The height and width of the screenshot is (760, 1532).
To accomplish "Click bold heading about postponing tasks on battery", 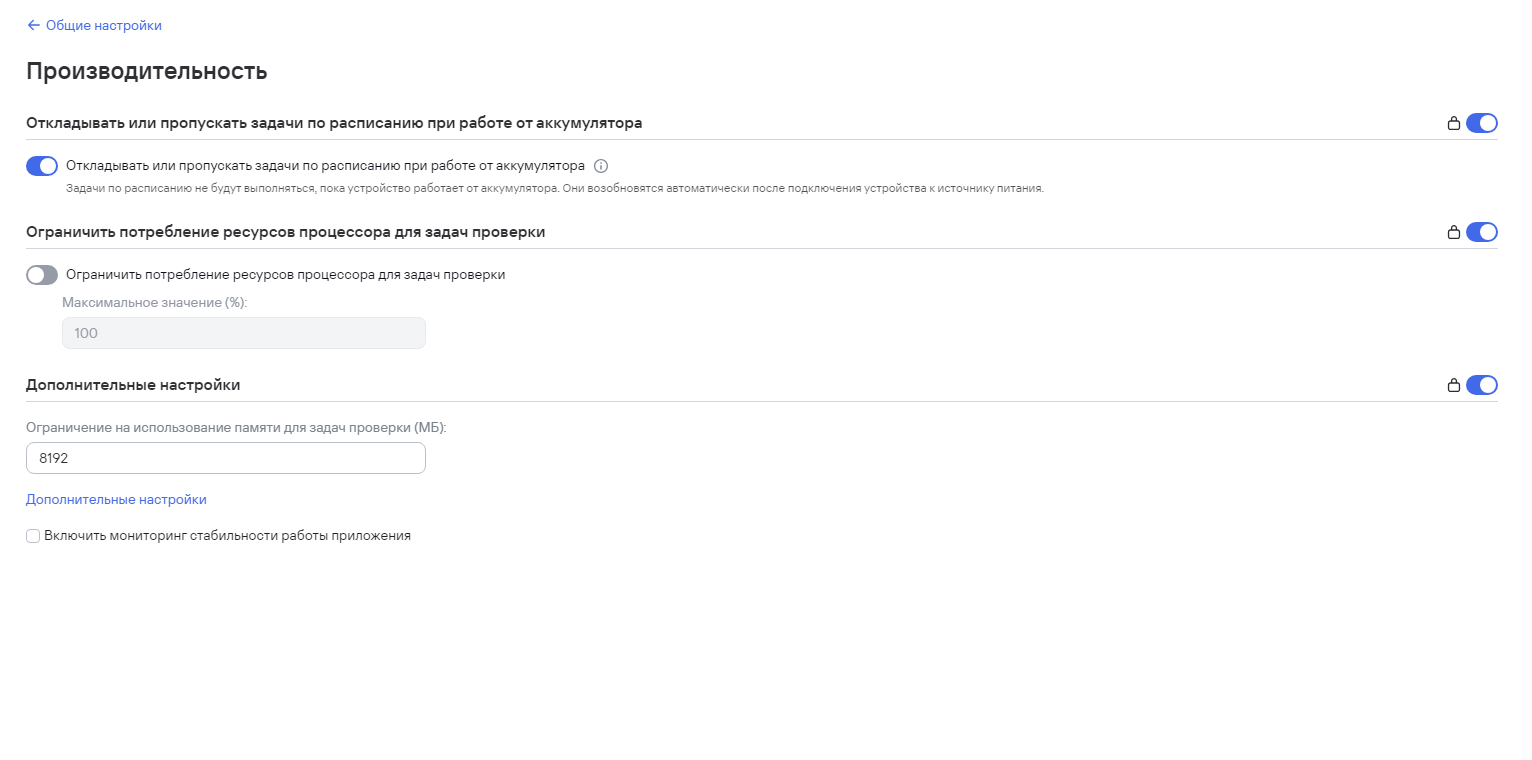I will click(x=334, y=123).
